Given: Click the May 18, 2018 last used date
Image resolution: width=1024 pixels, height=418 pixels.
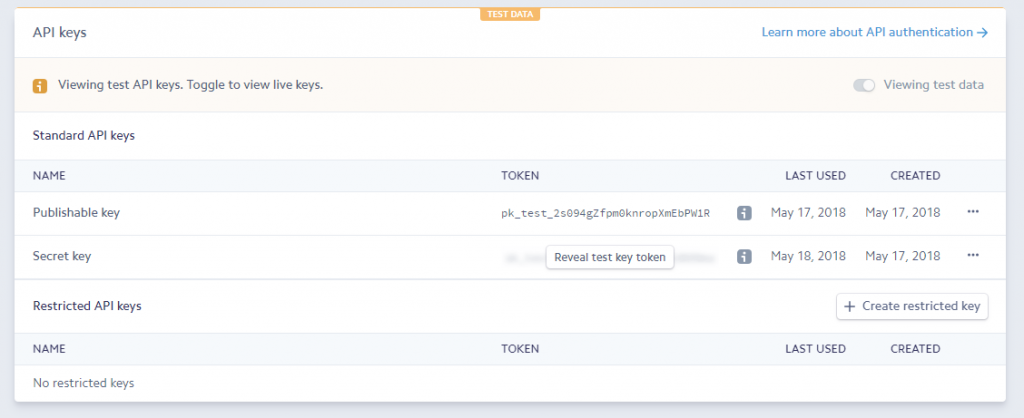Looking at the screenshot, I should (x=808, y=256).
